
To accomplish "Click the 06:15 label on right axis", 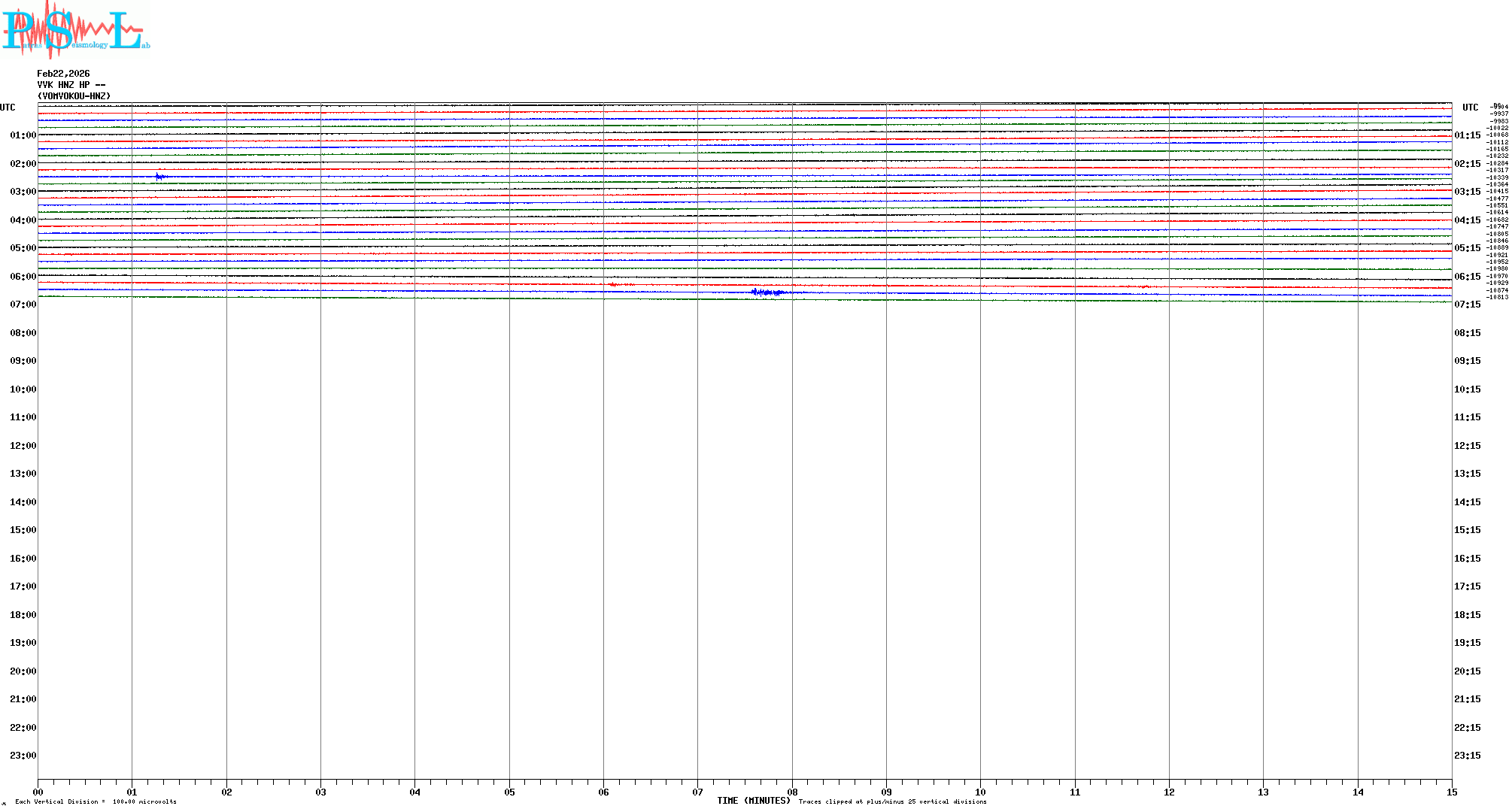I will click(1467, 277).
